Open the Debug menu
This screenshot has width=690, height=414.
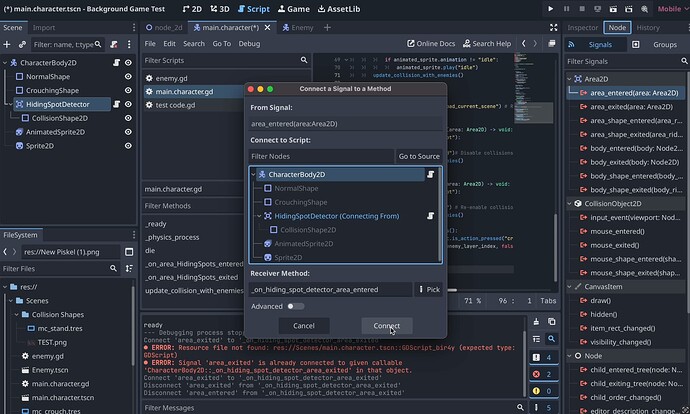point(249,44)
